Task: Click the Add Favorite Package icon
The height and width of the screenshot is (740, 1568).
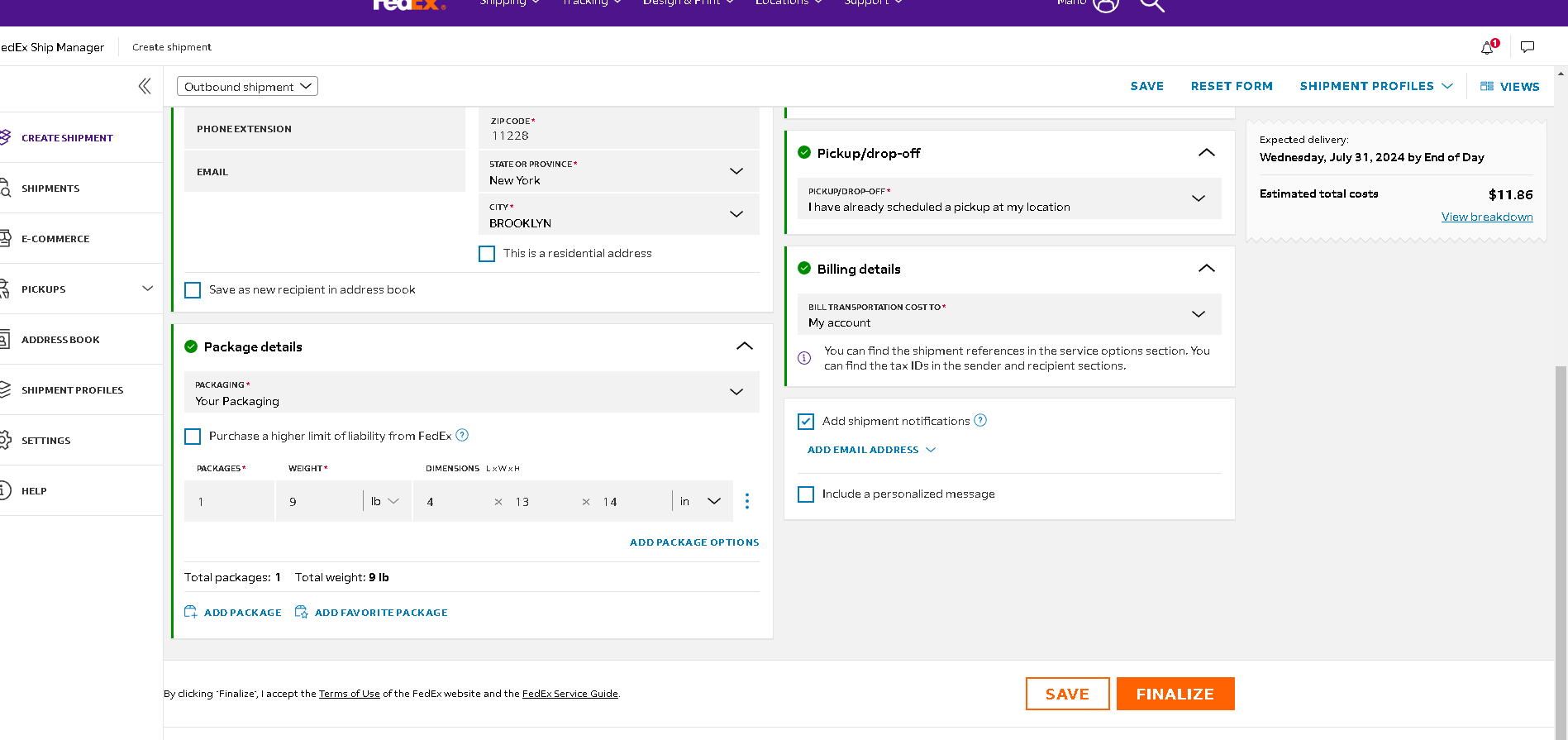Action: pos(301,612)
